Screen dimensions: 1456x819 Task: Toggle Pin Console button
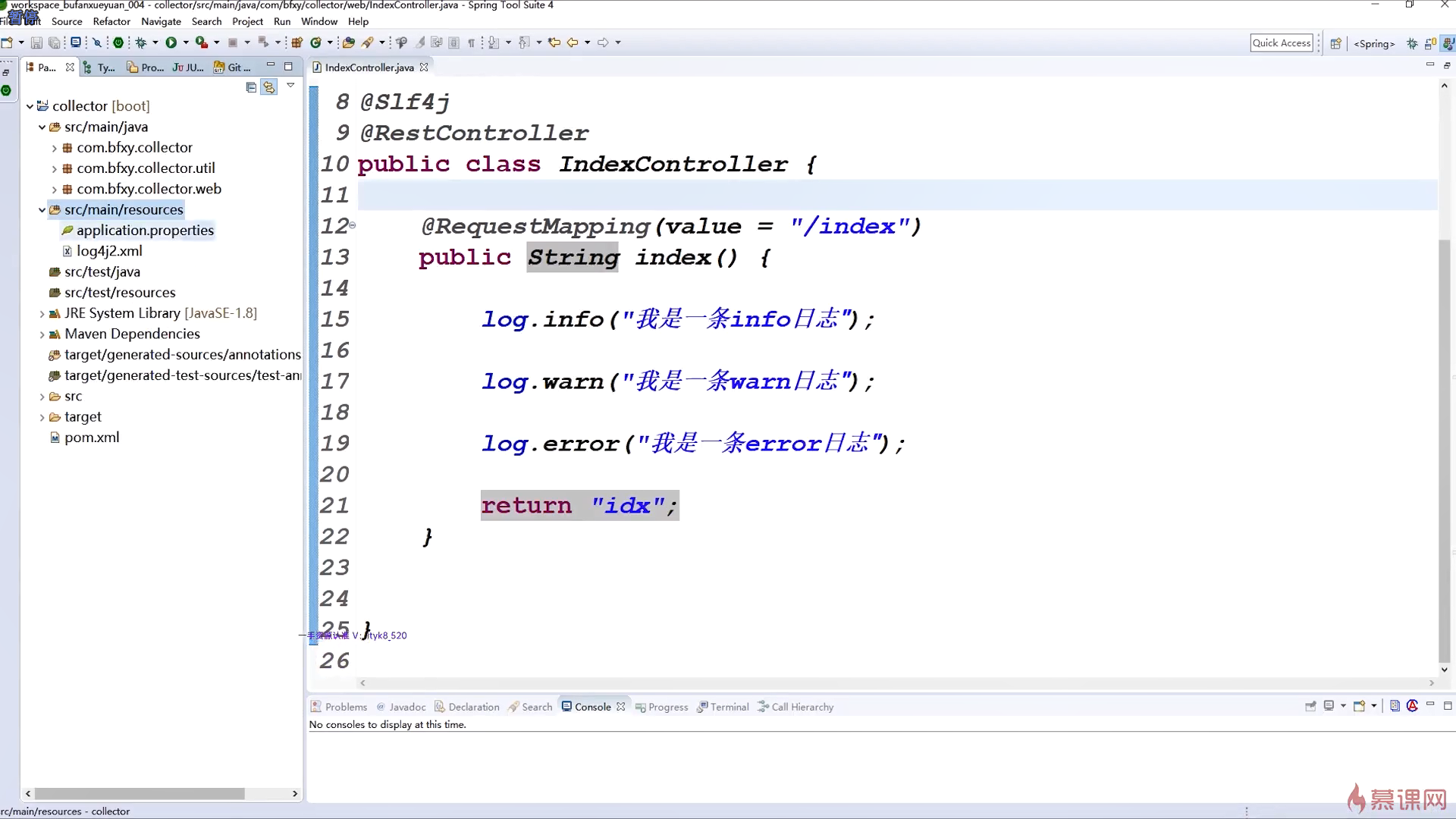point(1310,706)
